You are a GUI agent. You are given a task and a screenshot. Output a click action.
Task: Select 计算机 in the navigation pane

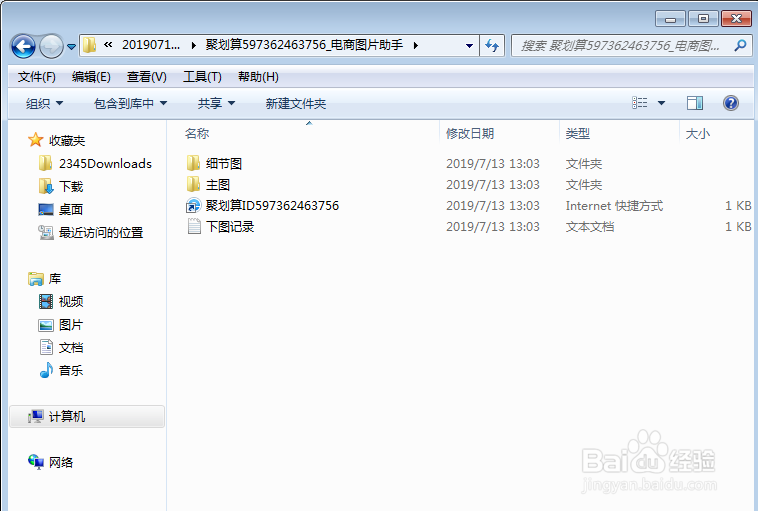click(x=87, y=416)
